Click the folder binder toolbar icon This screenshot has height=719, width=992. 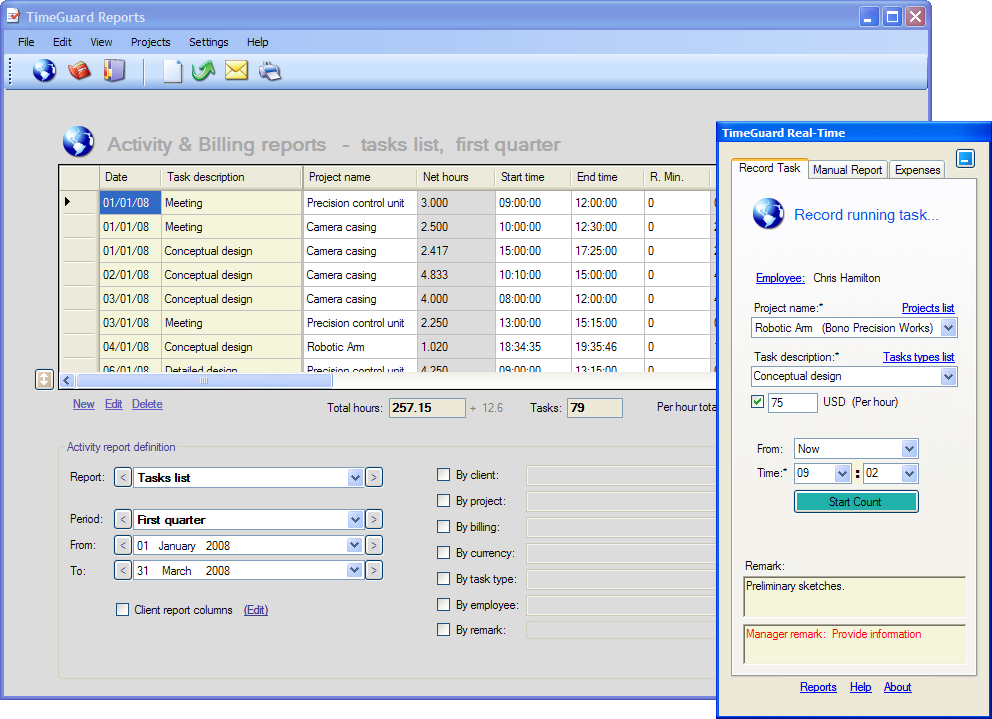point(114,71)
